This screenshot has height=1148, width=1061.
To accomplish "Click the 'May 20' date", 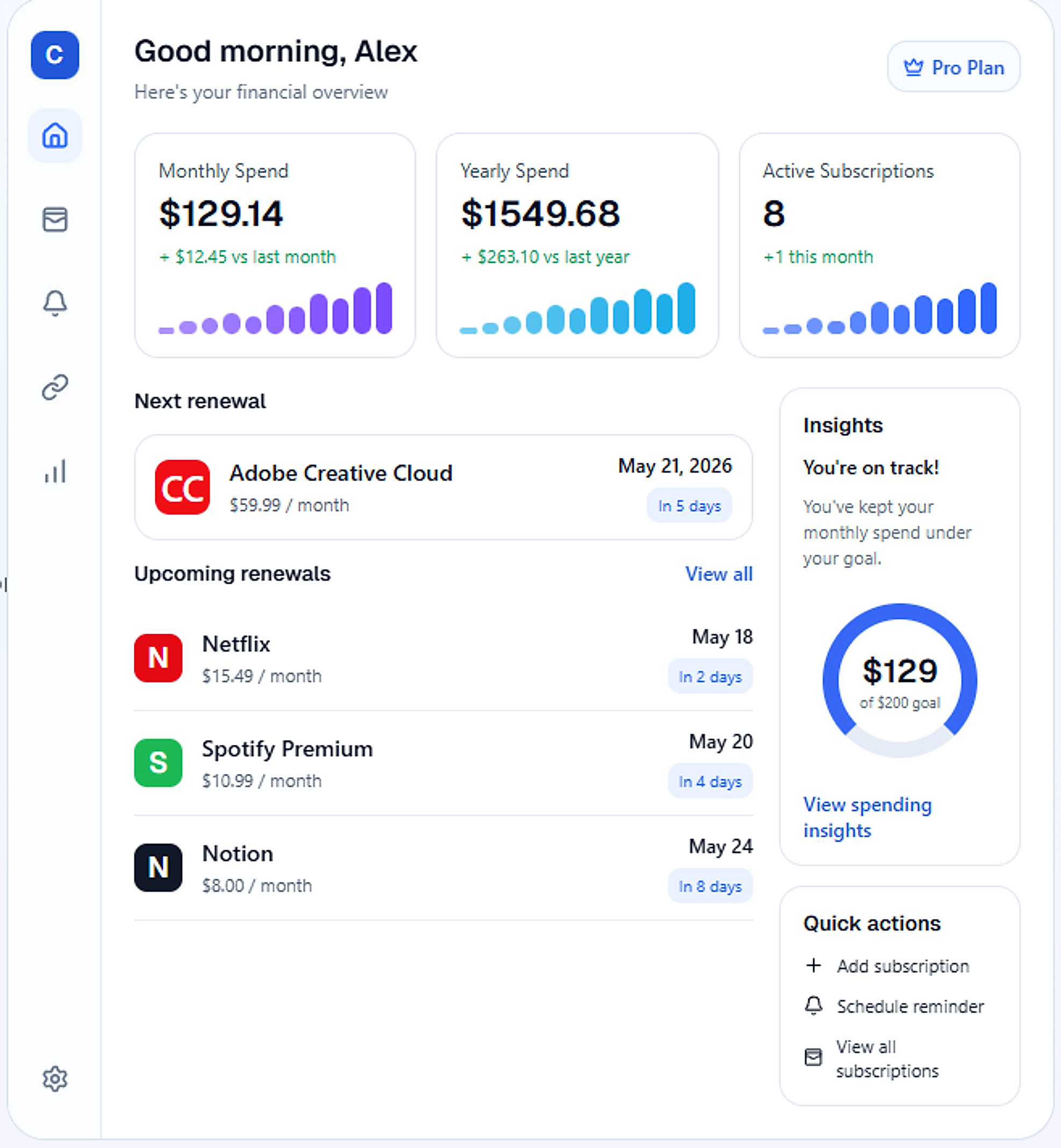I will [x=721, y=742].
